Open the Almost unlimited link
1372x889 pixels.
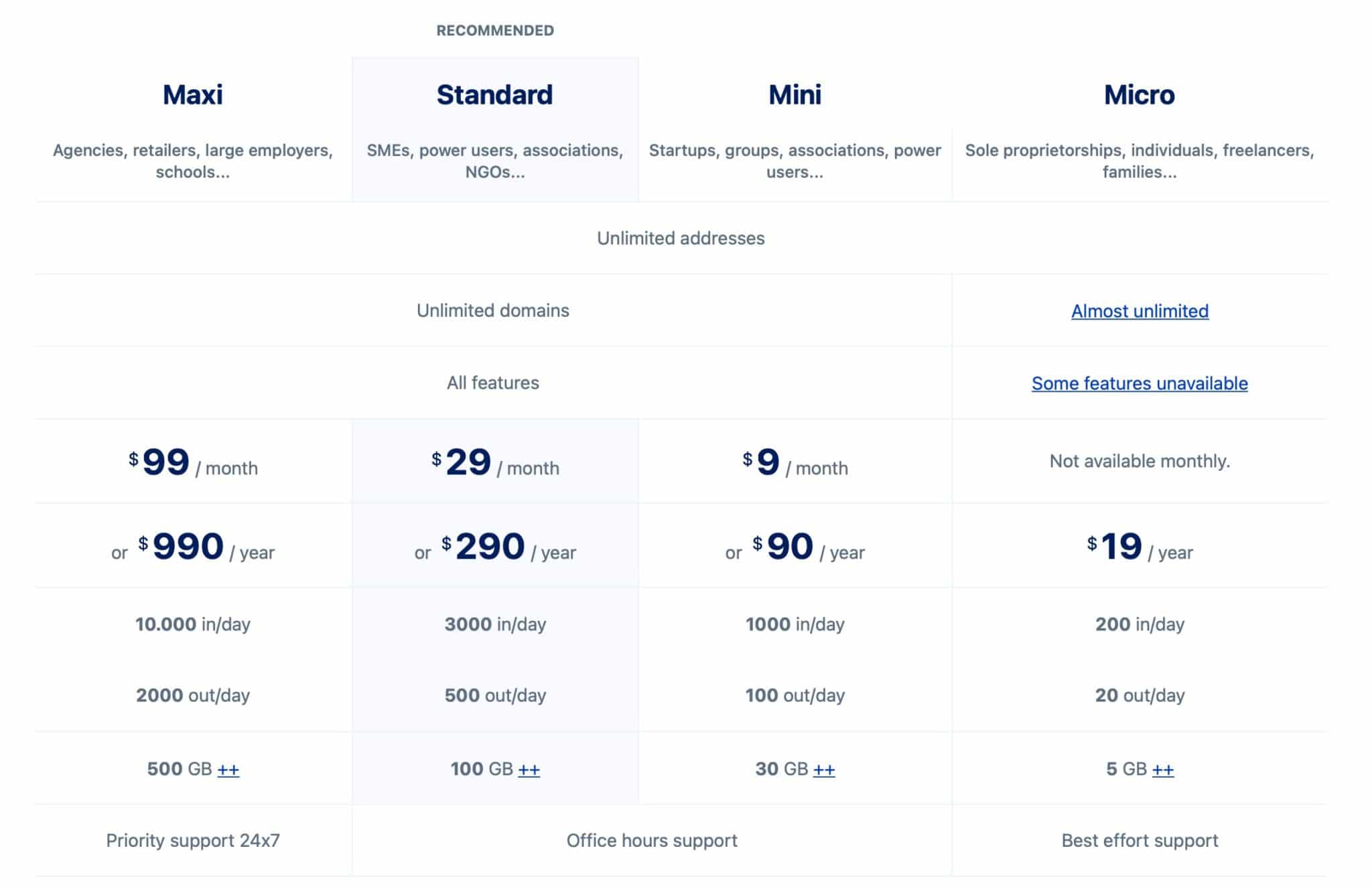1140,311
